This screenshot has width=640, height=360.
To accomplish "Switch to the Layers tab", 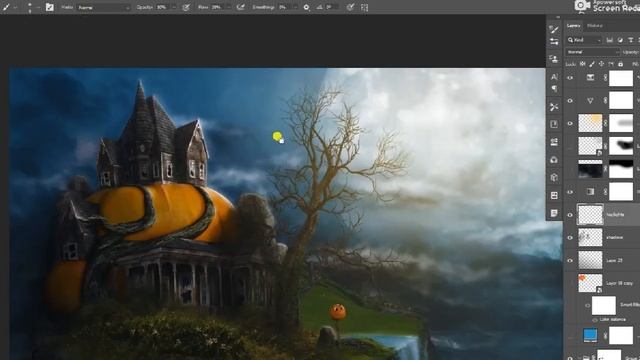I will tap(573, 26).
